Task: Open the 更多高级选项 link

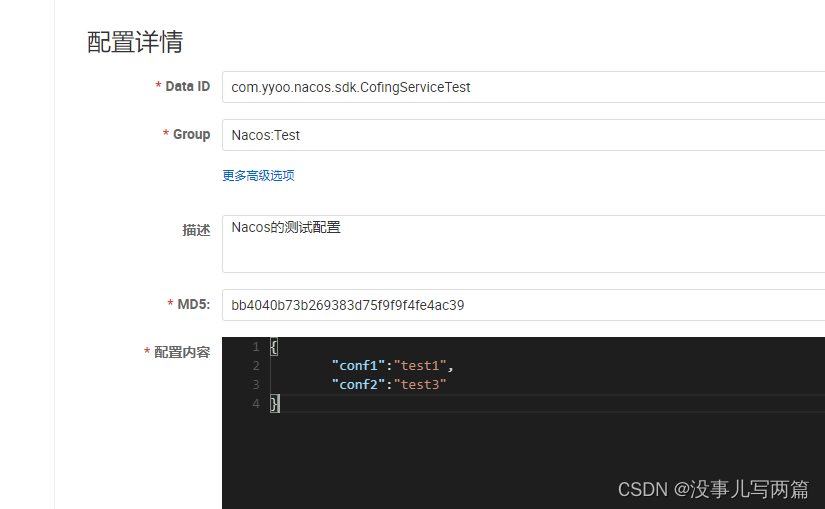Action: [x=258, y=175]
